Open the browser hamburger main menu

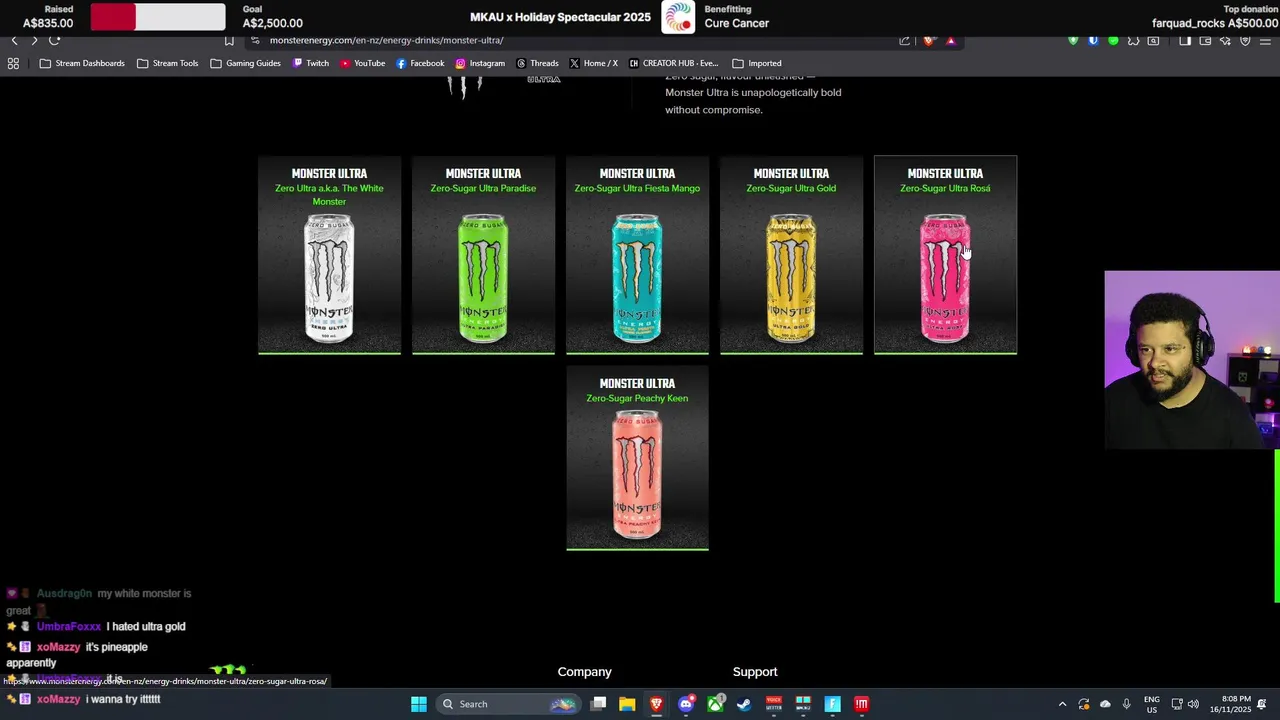coord(1266,41)
